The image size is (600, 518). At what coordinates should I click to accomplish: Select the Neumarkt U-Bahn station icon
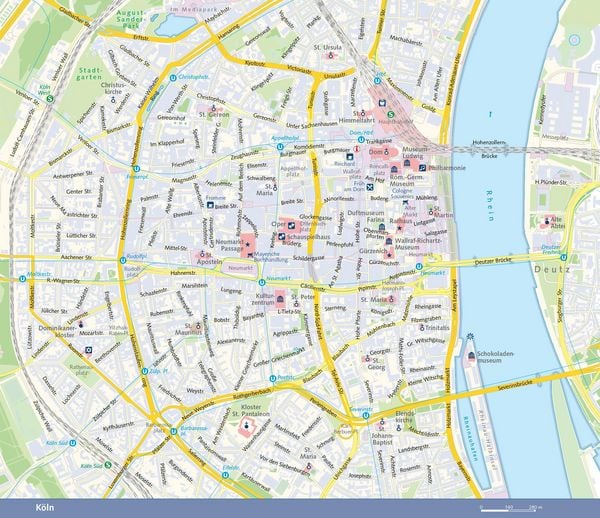point(262,283)
